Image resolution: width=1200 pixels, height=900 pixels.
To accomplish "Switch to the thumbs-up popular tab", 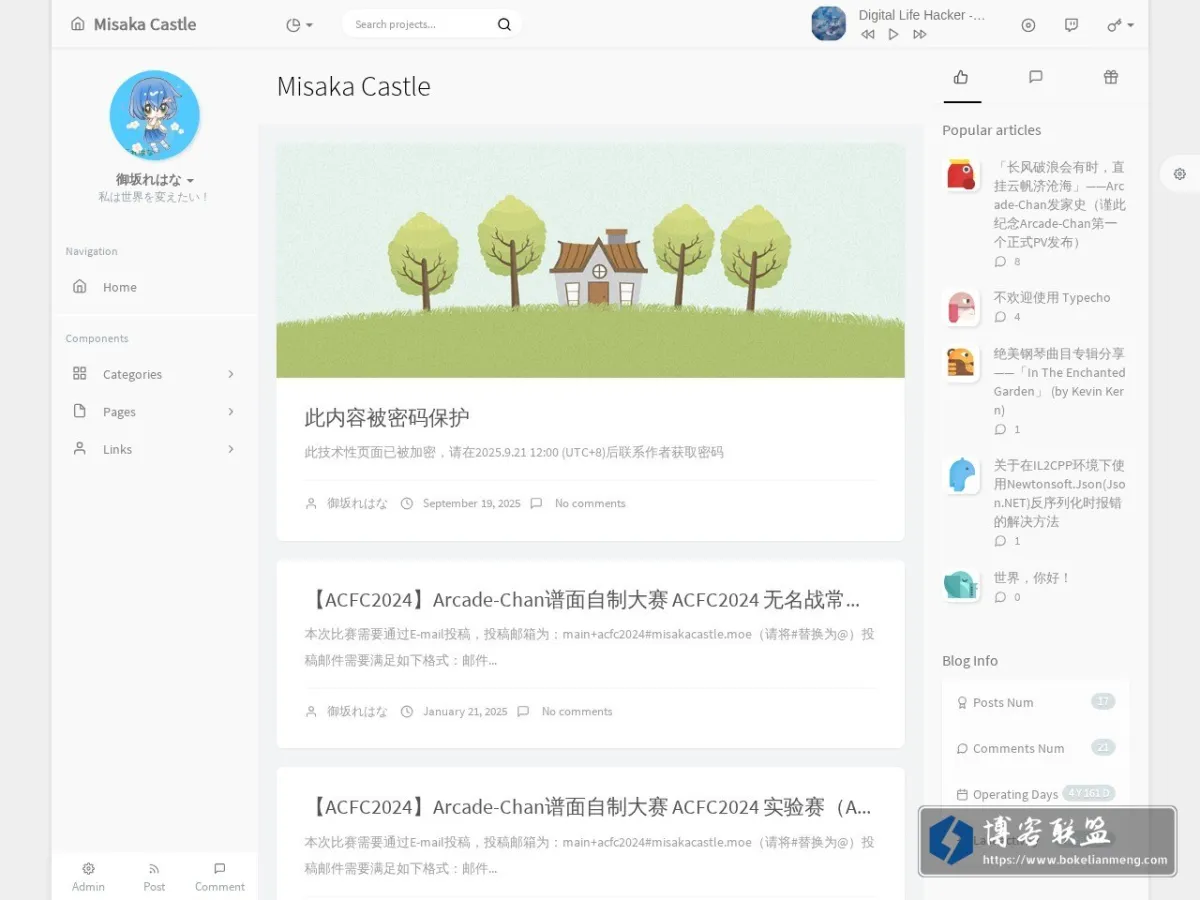I will [x=961, y=77].
